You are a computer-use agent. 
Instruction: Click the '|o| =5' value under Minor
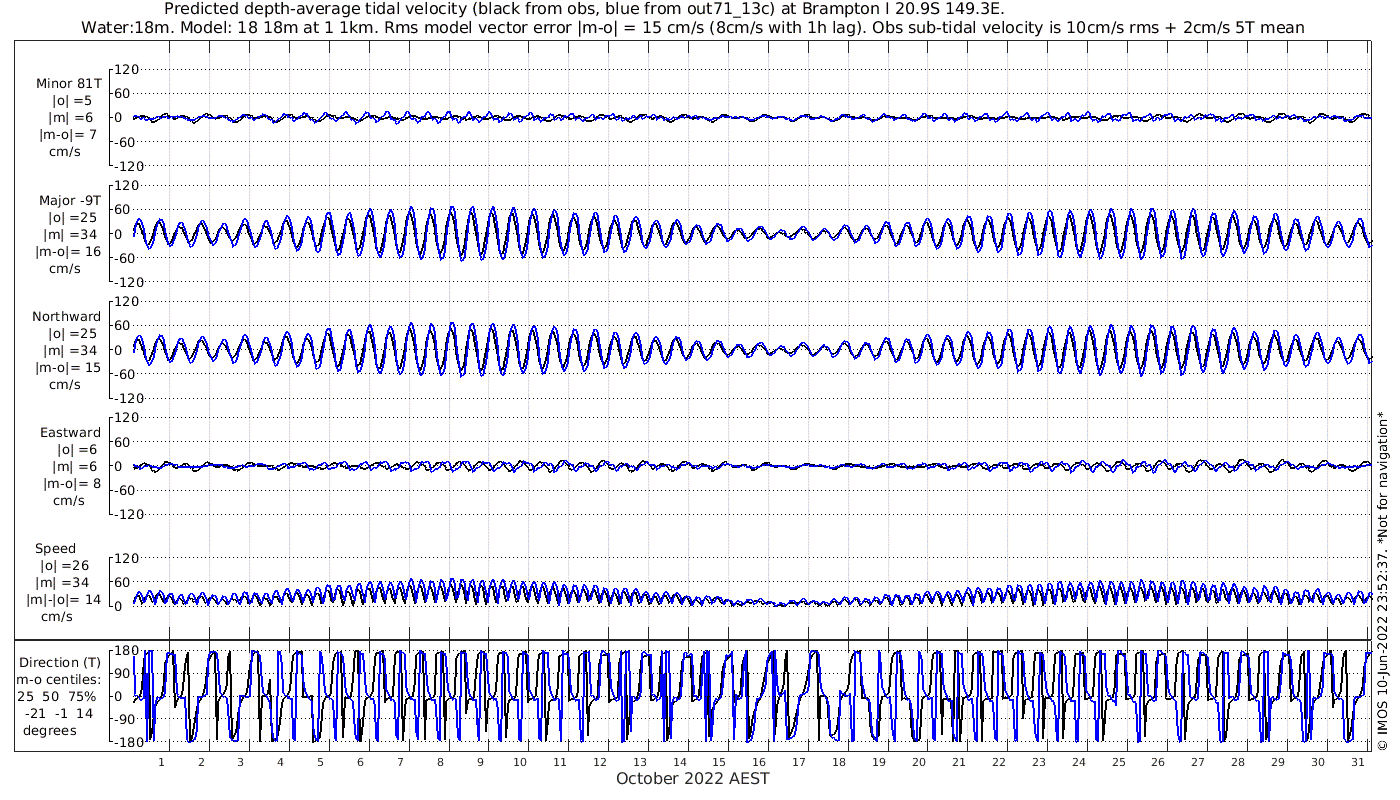[72, 101]
